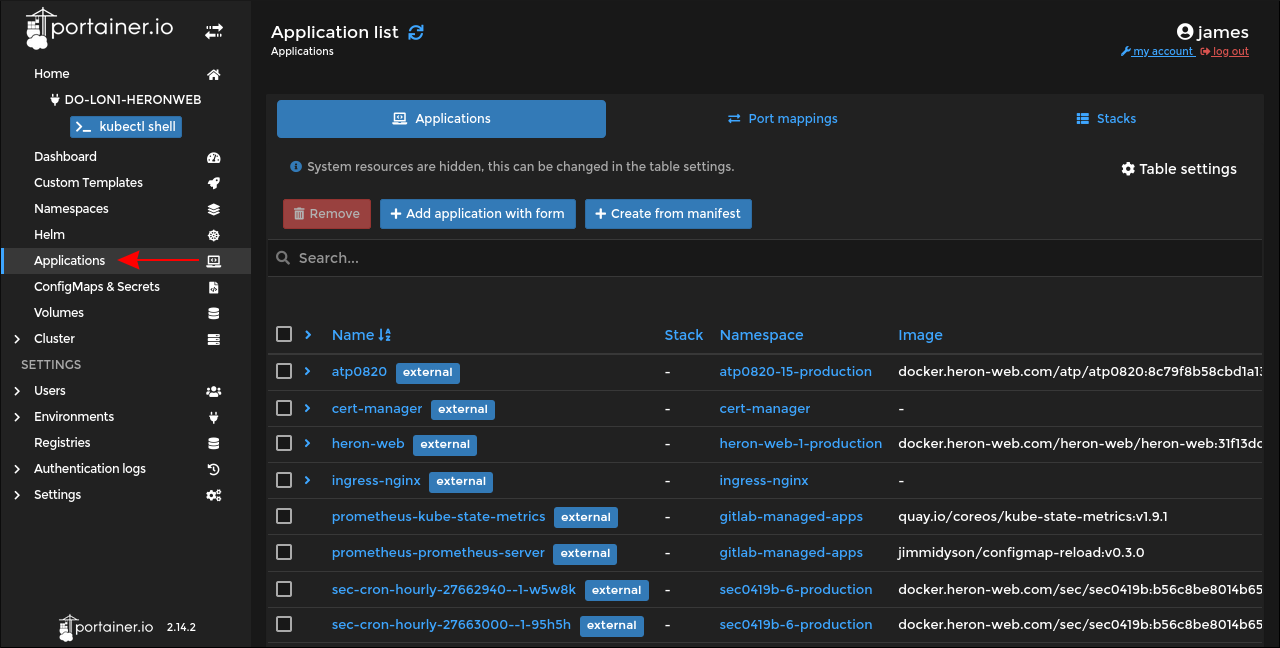Open the my account link
This screenshot has width=1280, height=648.
pos(1157,52)
